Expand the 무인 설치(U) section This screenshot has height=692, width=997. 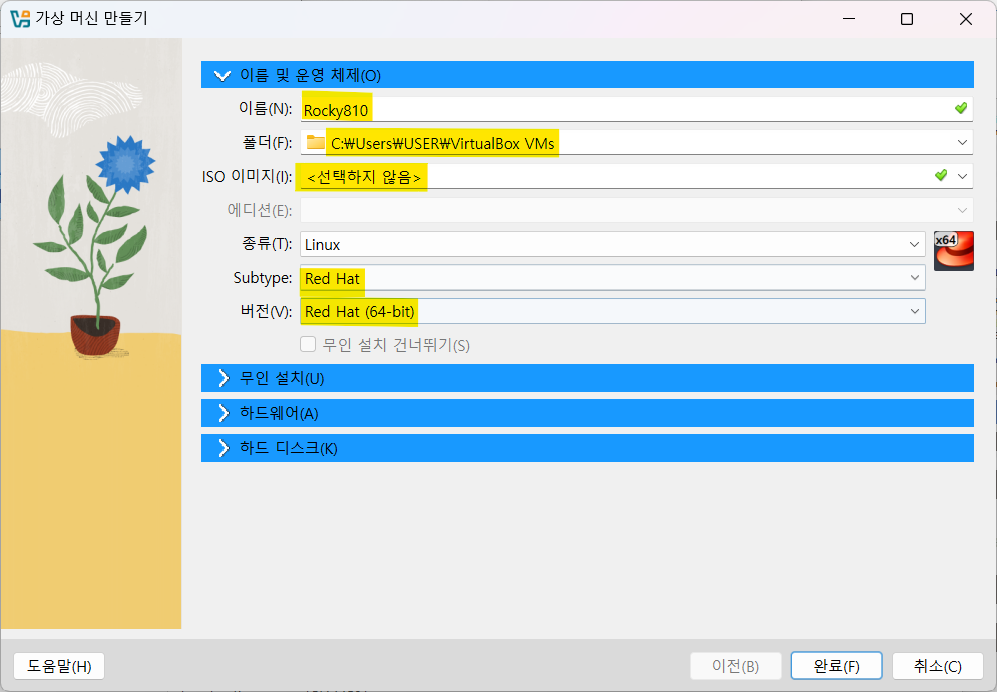(x=587, y=378)
